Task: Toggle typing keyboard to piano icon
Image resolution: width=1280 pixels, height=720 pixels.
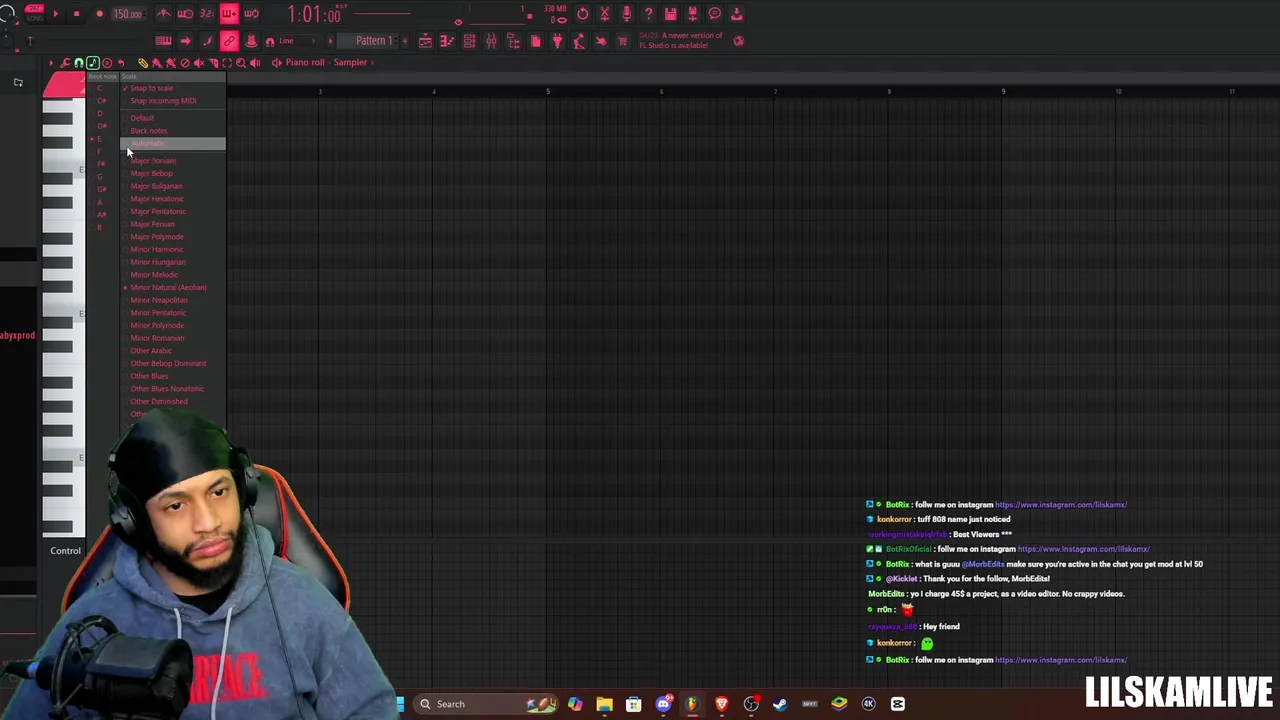Action: click(x=163, y=41)
